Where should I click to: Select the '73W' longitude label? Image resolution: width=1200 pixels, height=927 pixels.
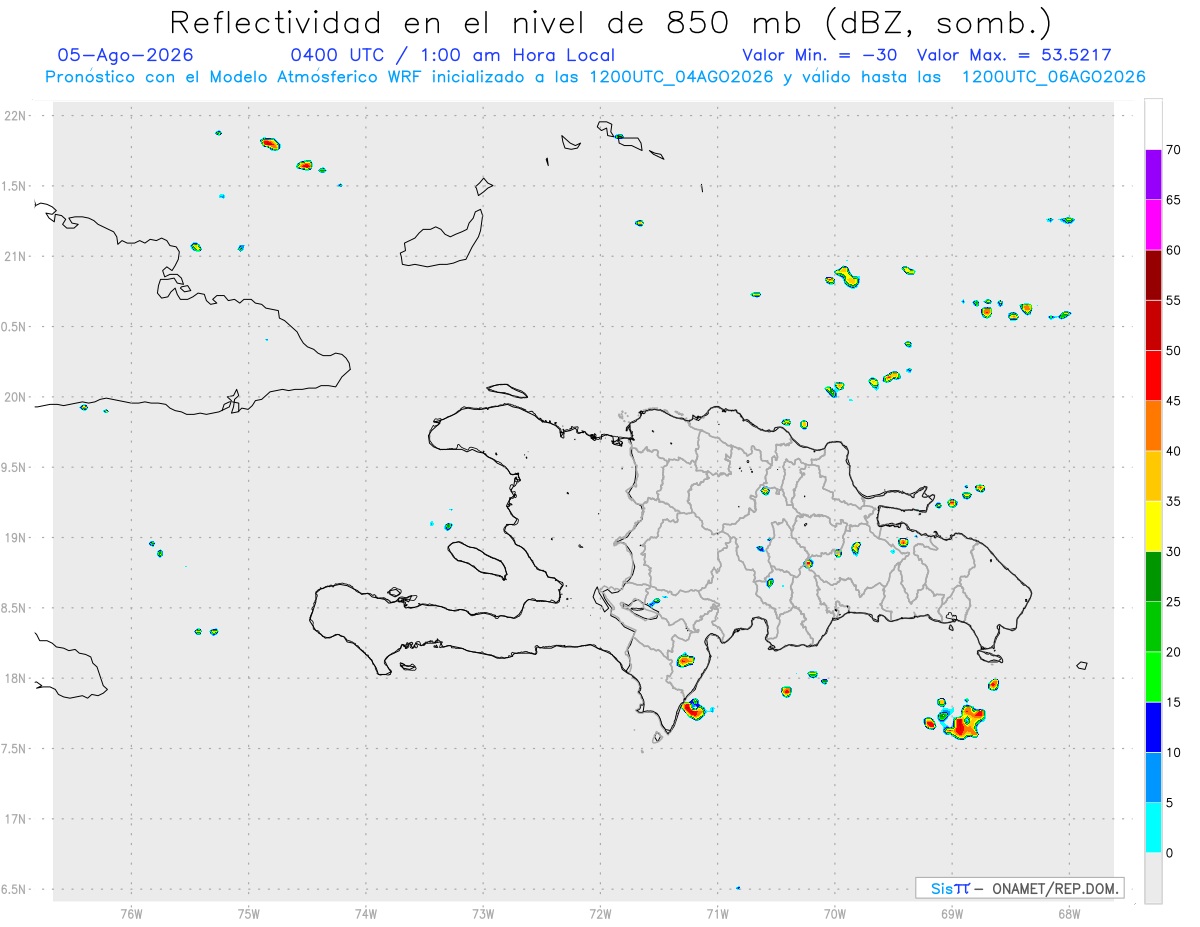tap(483, 913)
